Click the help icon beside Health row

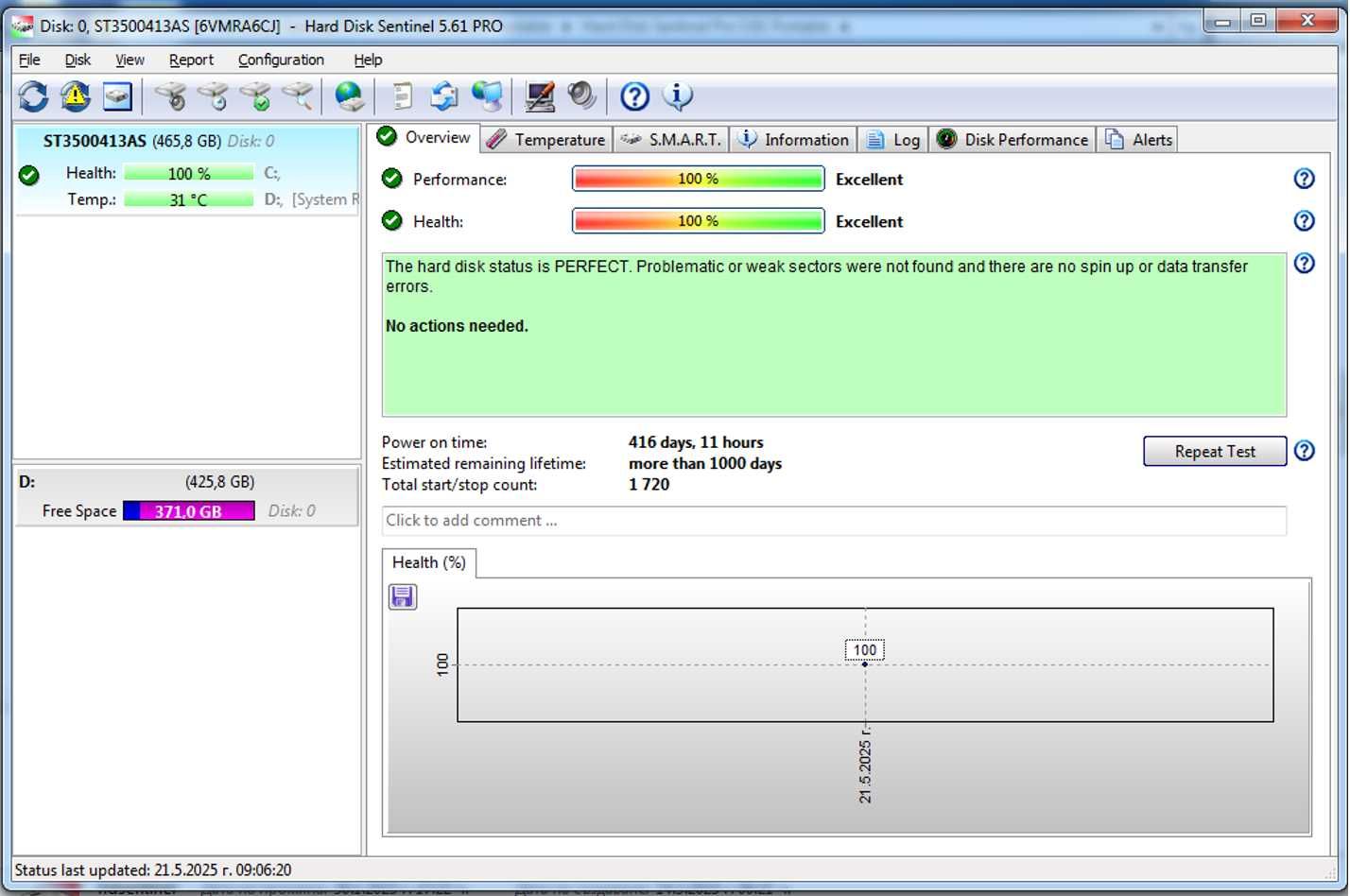[1304, 221]
